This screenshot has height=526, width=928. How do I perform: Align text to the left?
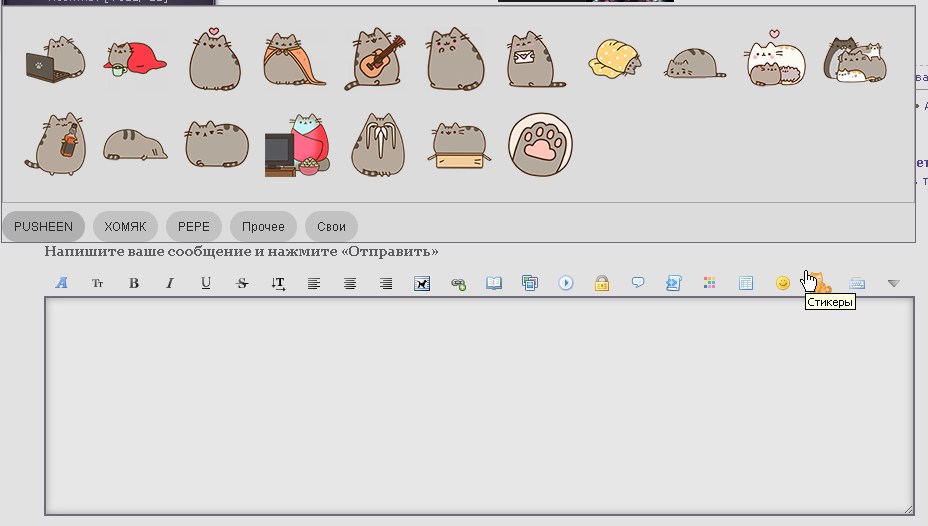pos(314,283)
